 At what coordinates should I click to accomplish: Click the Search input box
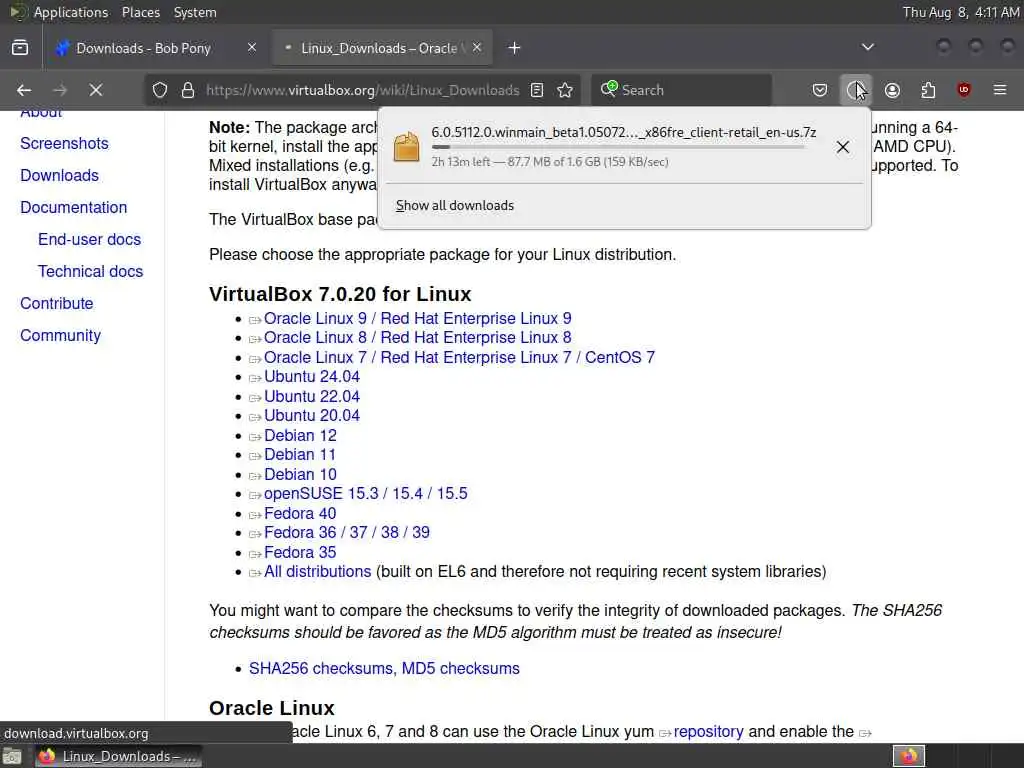click(x=682, y=90)
